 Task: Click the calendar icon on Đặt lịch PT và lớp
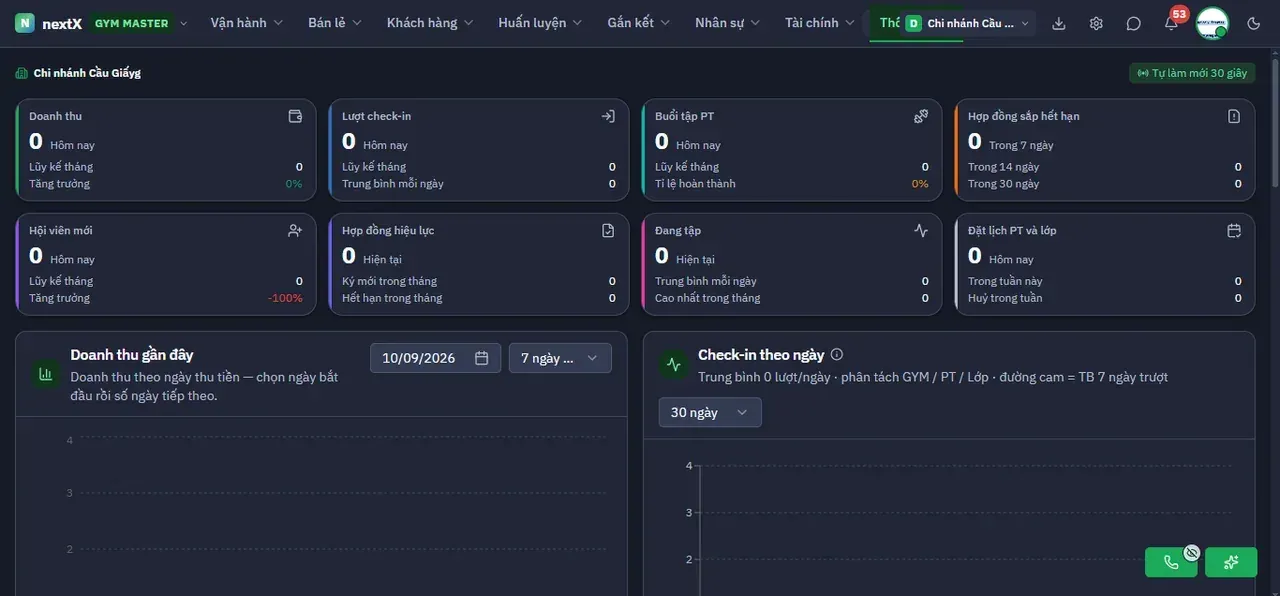click(x=1234, y=230)
